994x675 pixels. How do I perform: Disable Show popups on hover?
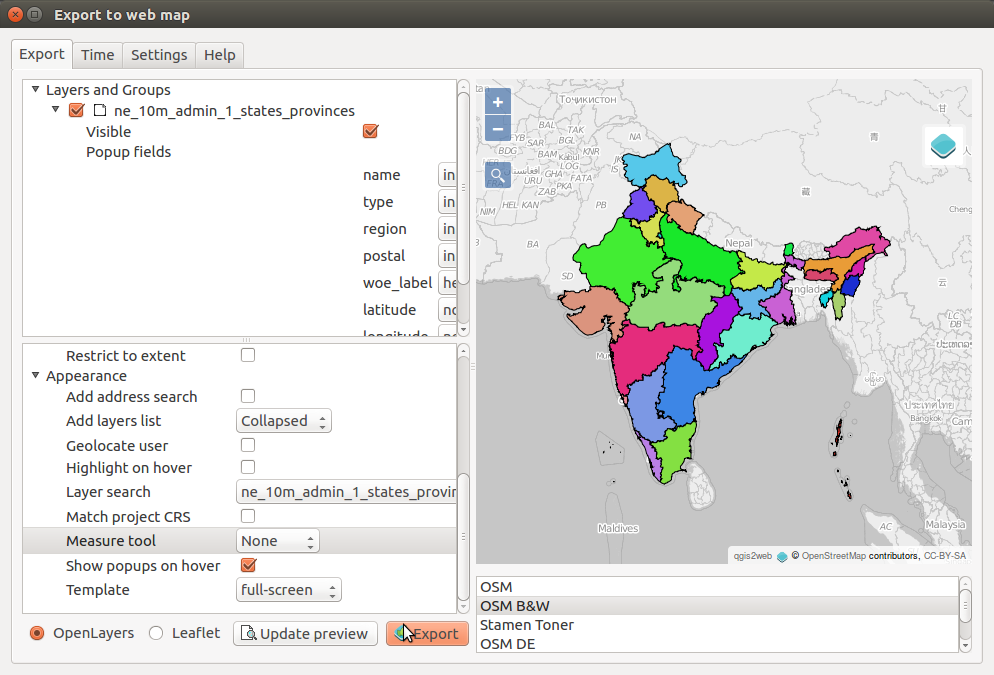247,565
